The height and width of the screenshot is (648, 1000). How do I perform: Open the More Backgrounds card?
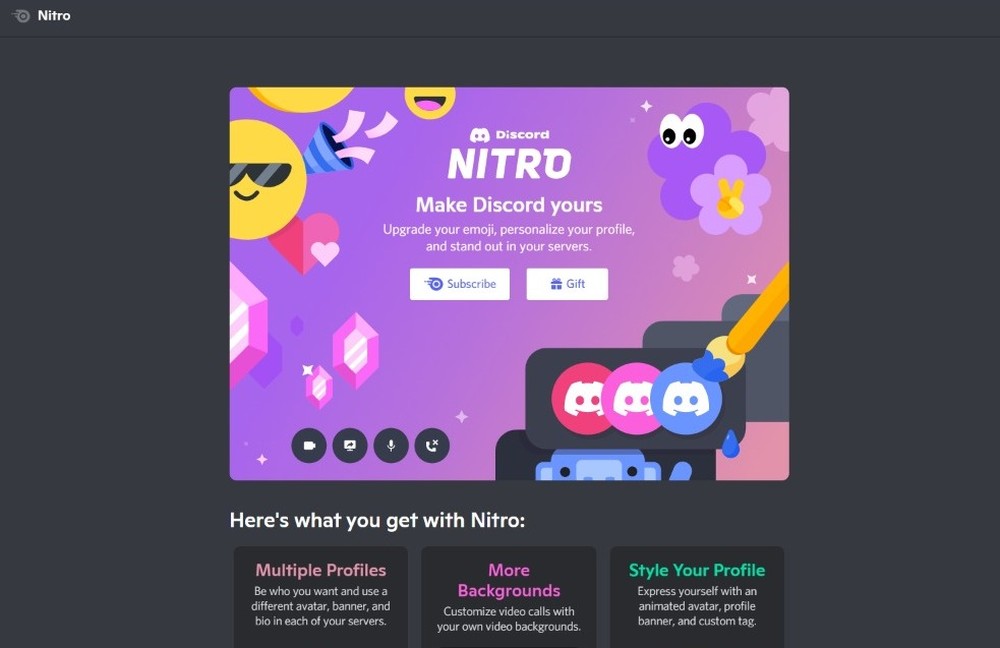509,597
